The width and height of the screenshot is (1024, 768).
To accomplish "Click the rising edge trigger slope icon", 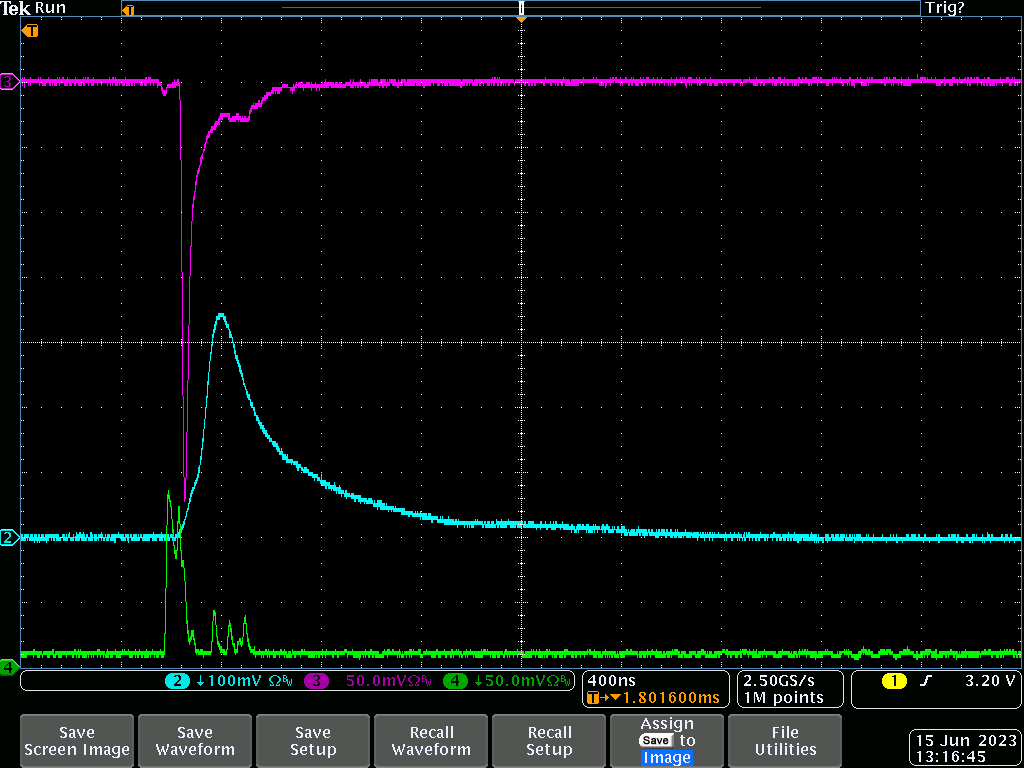I will (925, 681).
